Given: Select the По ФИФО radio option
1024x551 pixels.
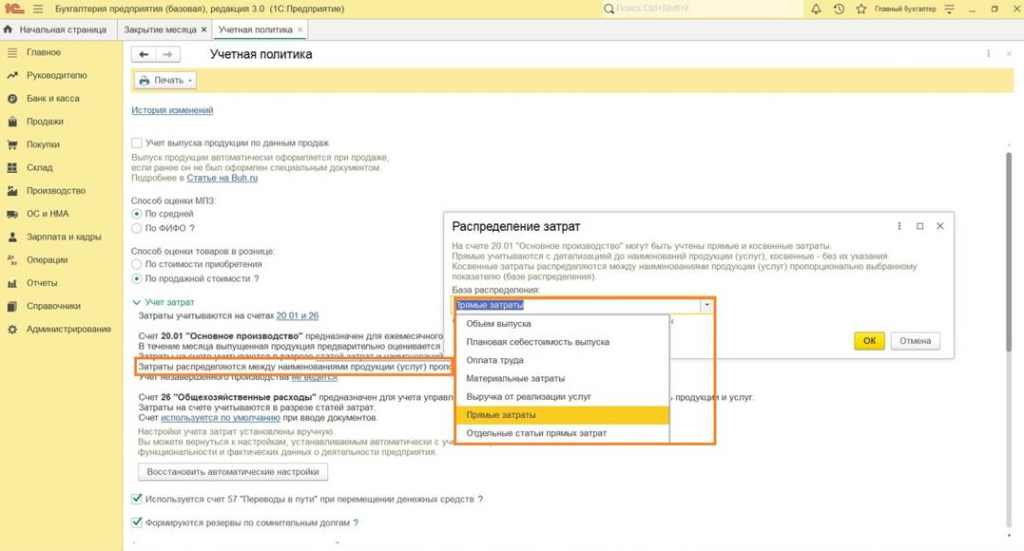Looking at the screenshot, I should coord(137,228).
